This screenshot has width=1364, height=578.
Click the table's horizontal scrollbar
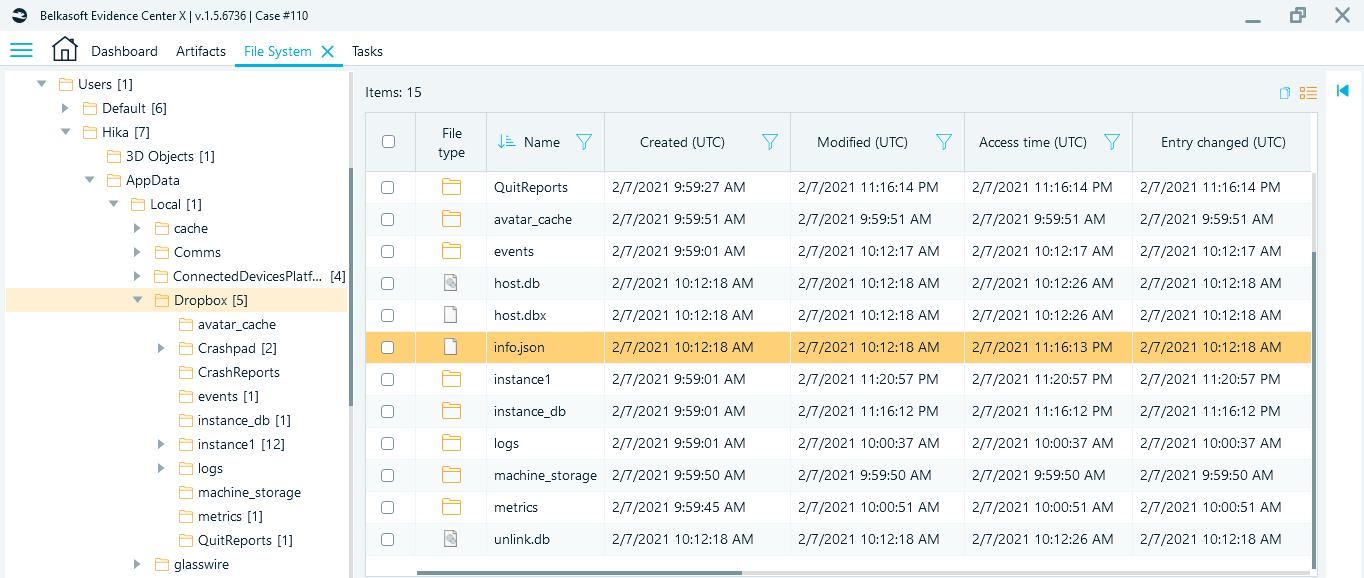579,573
